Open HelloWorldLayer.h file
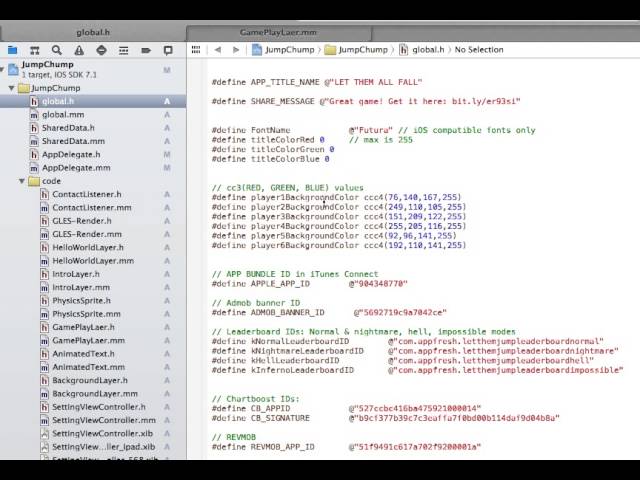 [x=88, y=248]
